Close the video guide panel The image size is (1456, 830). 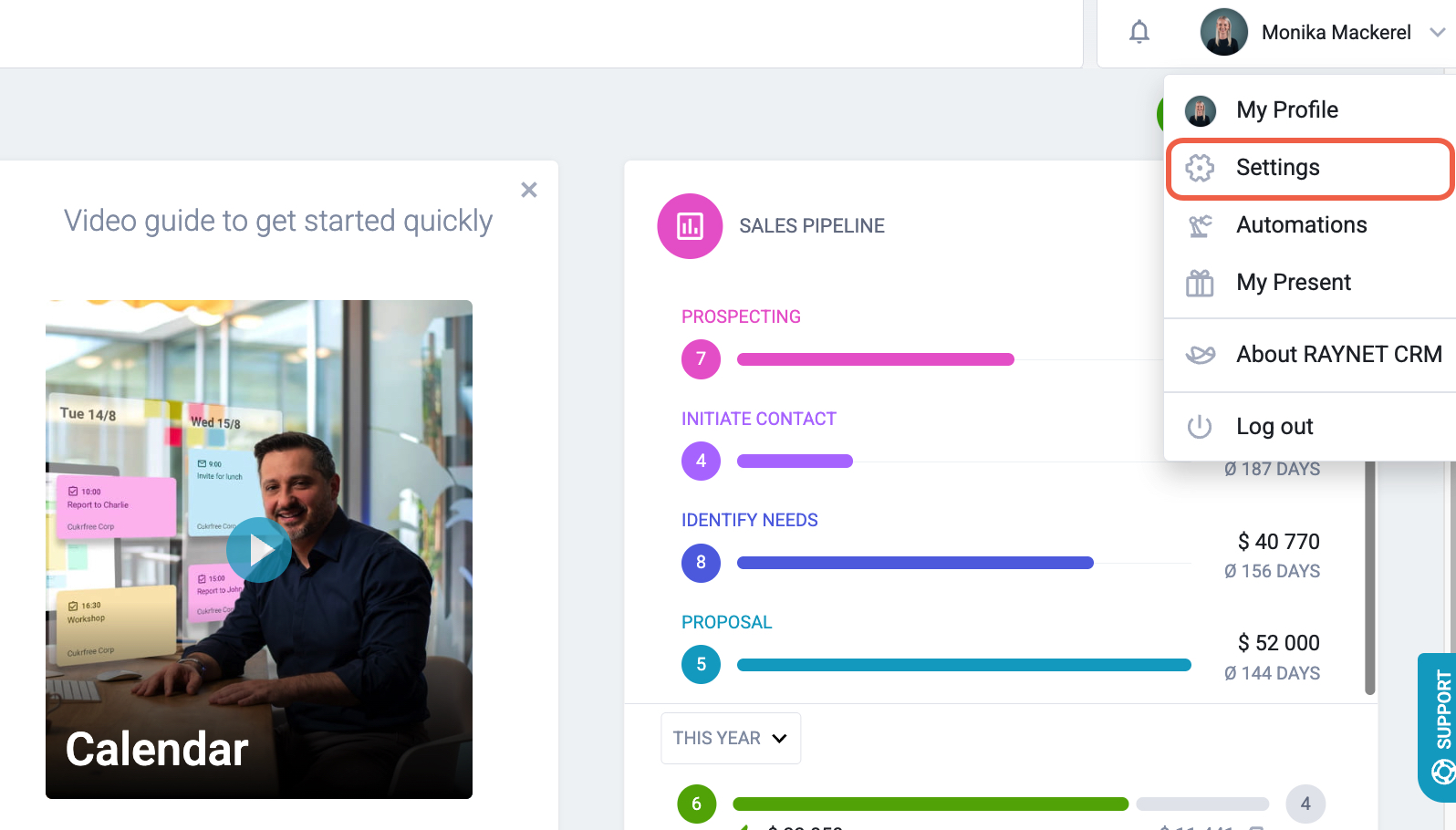pos(529,190)
